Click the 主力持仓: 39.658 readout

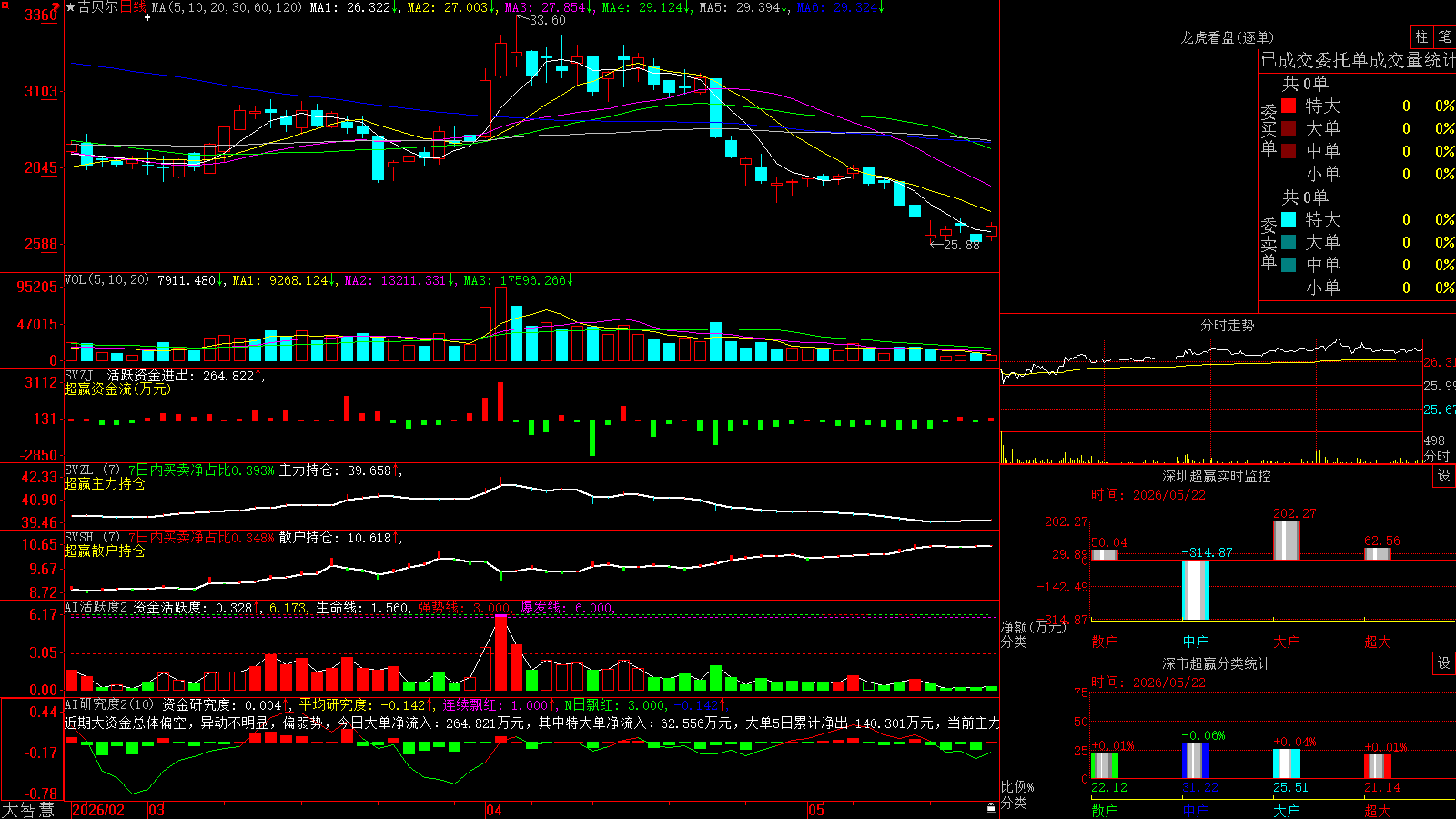(335, 470)
